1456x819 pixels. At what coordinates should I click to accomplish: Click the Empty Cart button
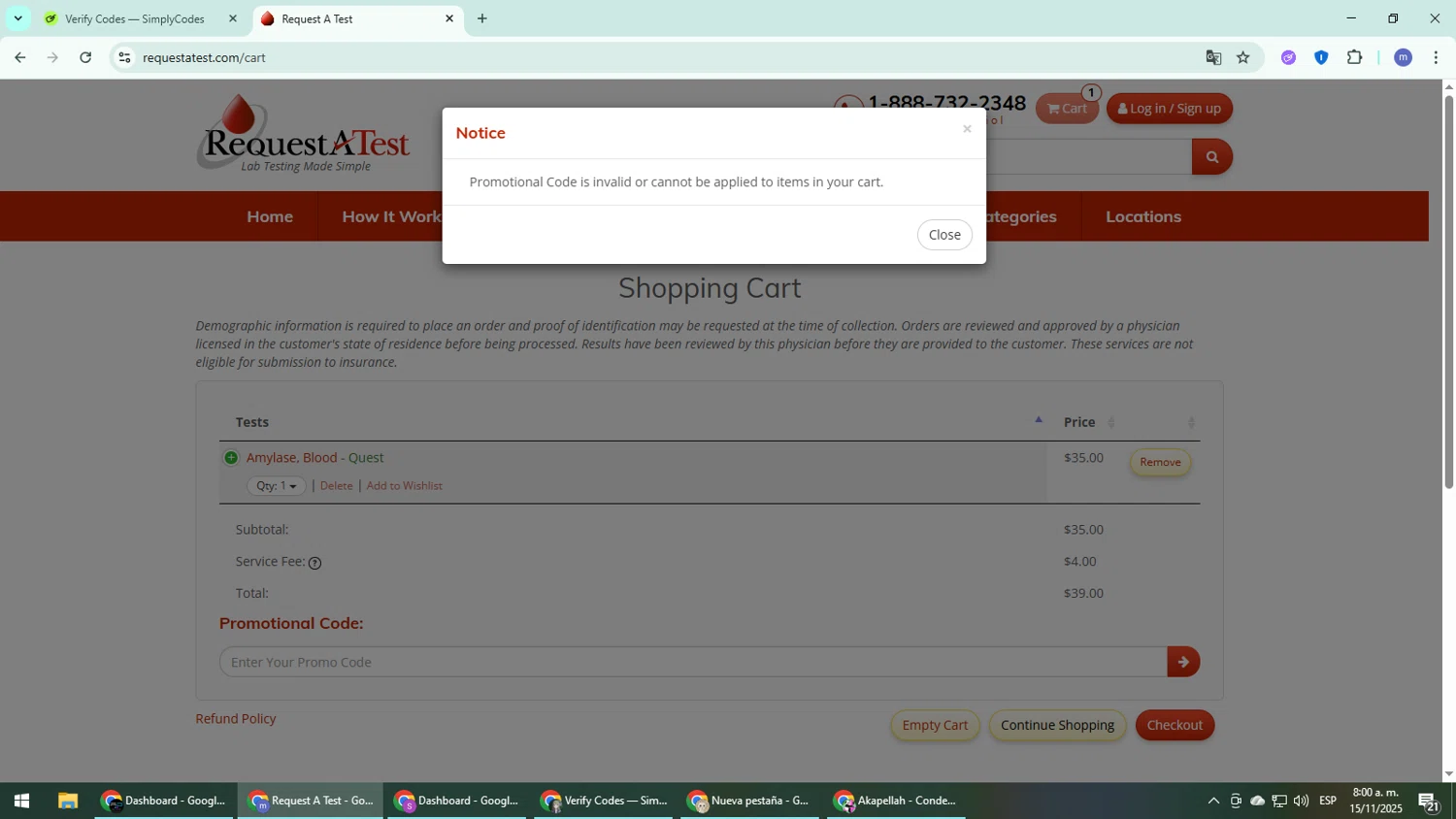(935, 725)
